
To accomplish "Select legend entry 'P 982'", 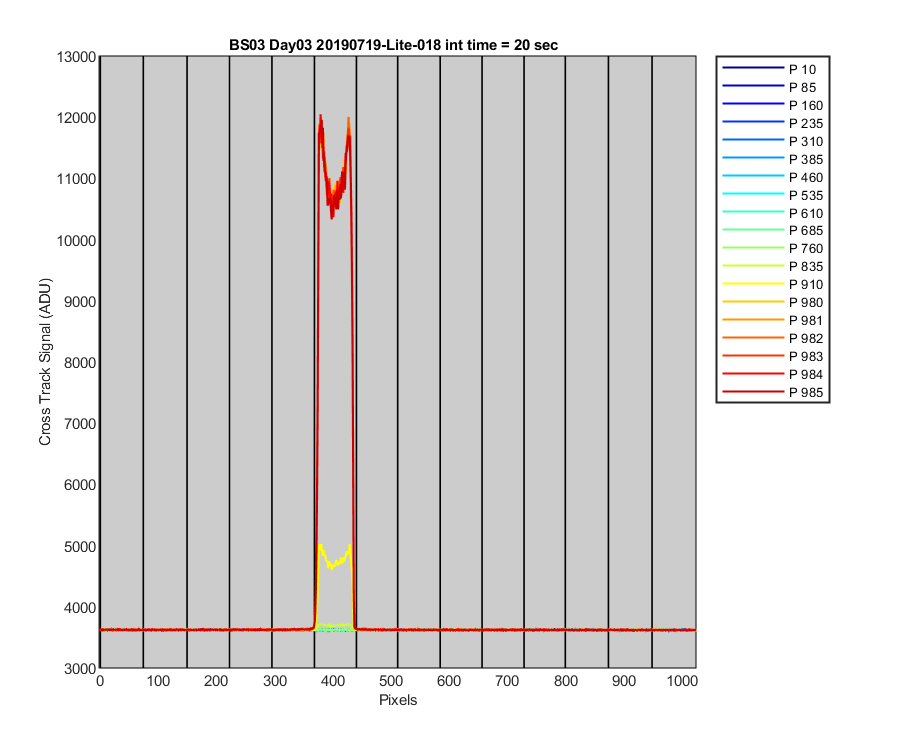I will 772,338.
